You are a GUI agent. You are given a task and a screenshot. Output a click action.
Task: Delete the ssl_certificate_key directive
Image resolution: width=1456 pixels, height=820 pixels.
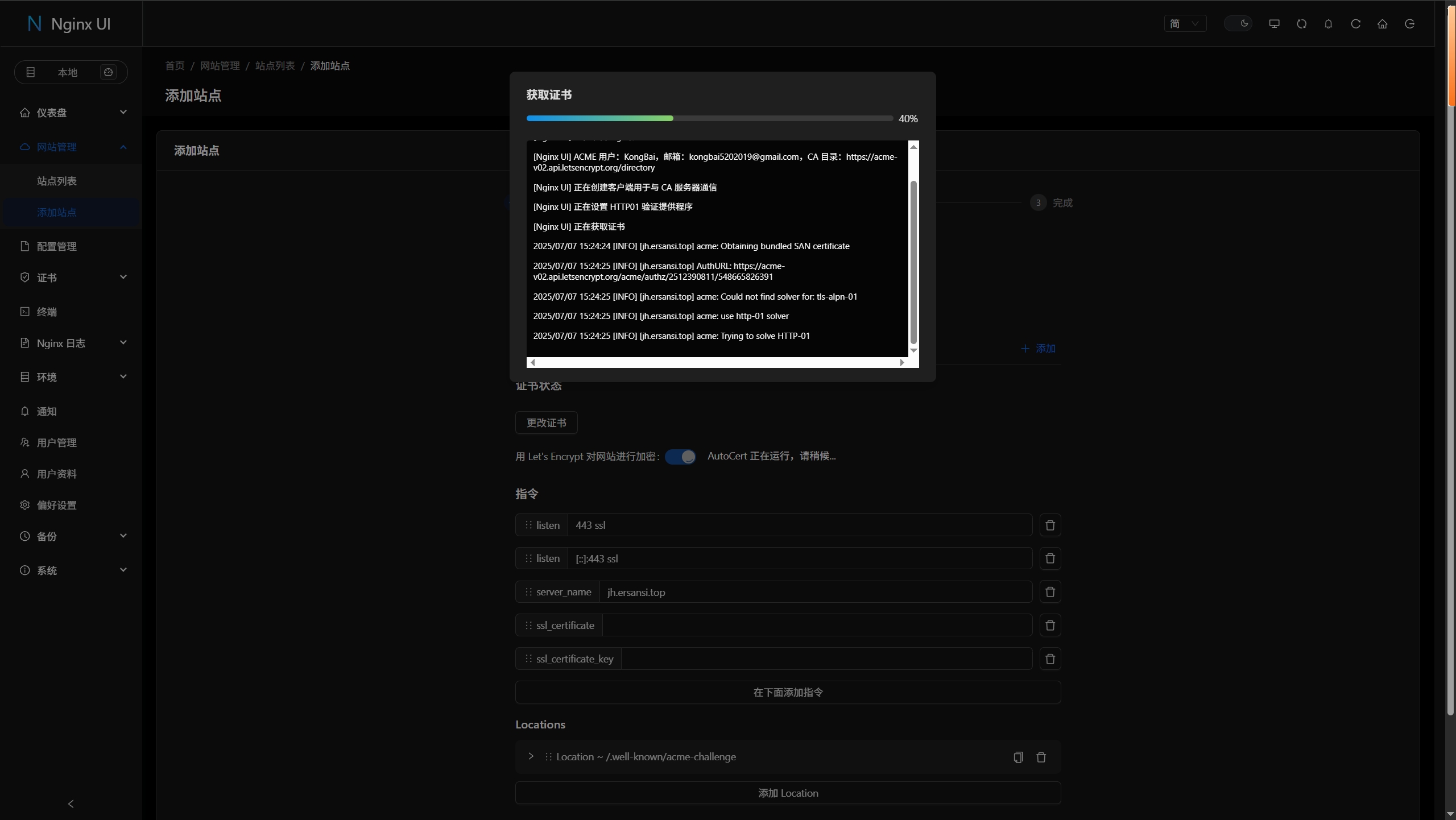pos(1050,659)
